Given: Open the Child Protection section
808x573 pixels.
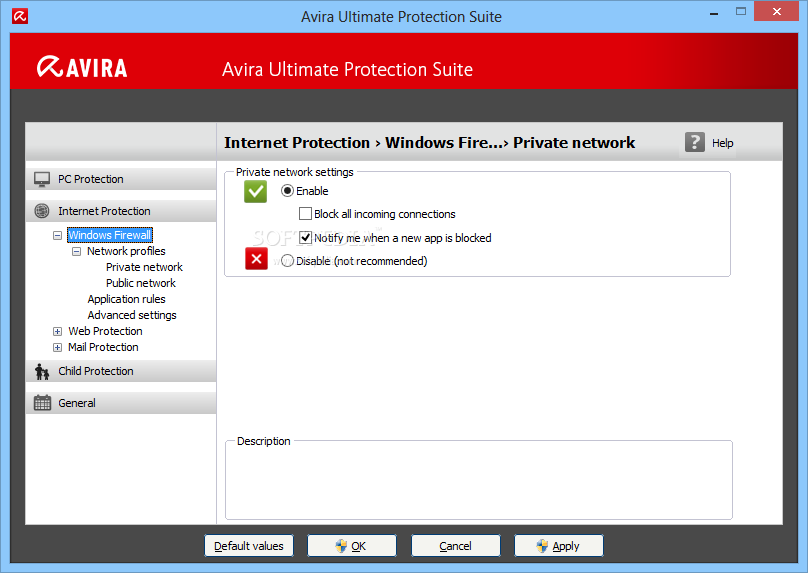Looking at the screenshot, I should coord(121,371).
